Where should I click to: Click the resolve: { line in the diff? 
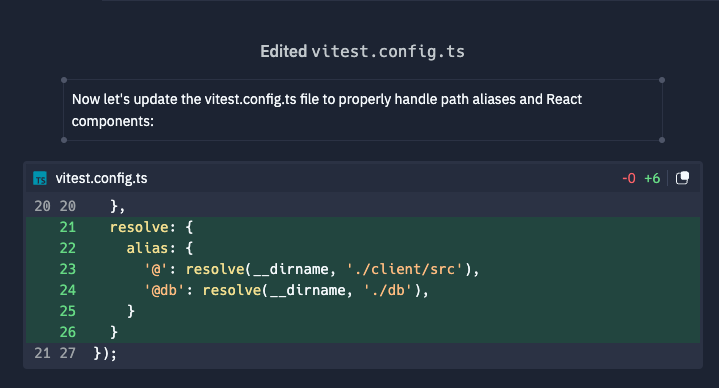363,227
